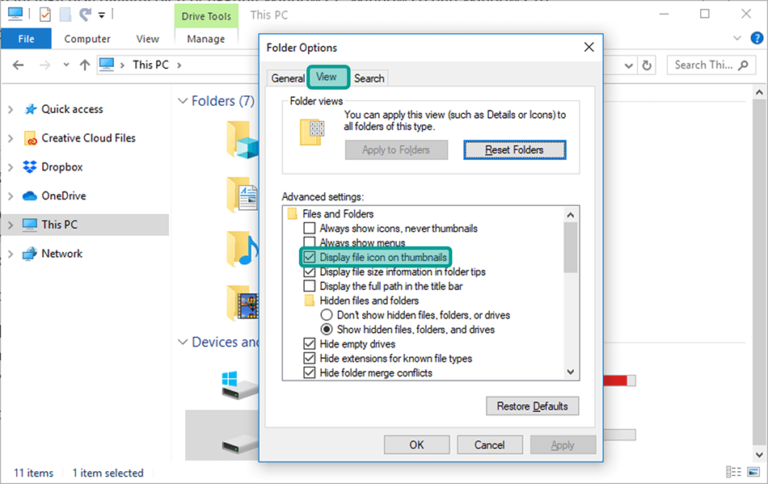Switch to details view icon in status bar
This screenshot has width=768, height=484.
click(733, 472)
